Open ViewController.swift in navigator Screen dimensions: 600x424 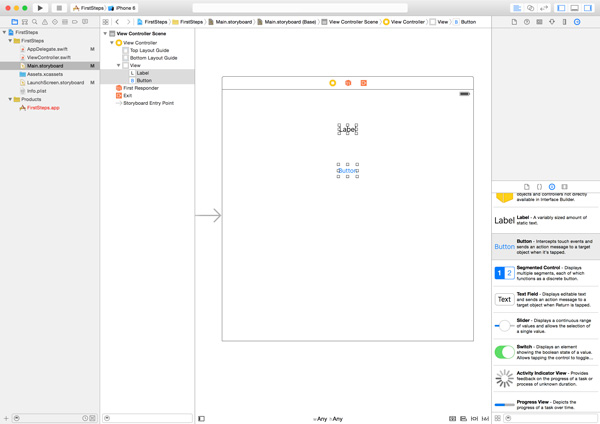click(x=49, y=57)
